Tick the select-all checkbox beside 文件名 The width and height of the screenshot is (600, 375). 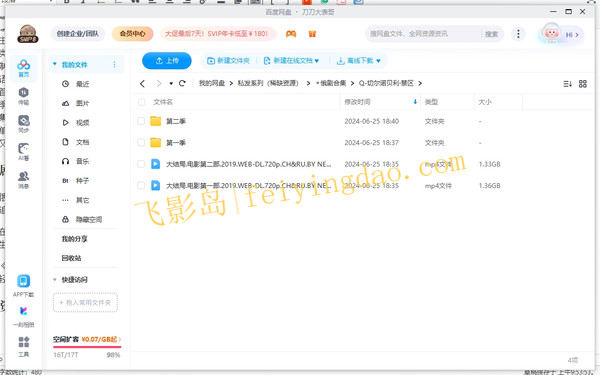[x=142, y=102]
